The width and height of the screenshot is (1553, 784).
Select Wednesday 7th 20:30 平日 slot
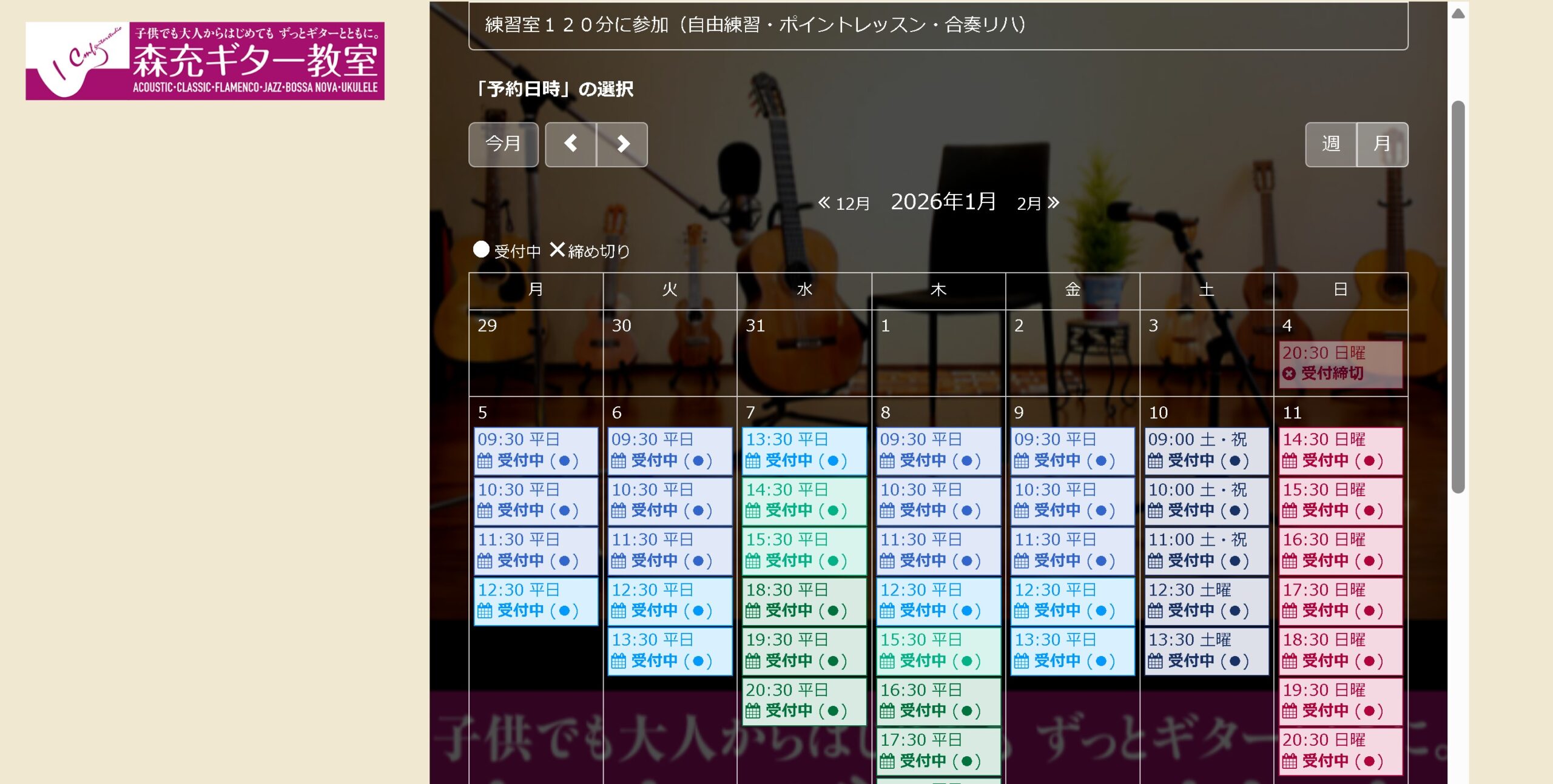(804, 700)
